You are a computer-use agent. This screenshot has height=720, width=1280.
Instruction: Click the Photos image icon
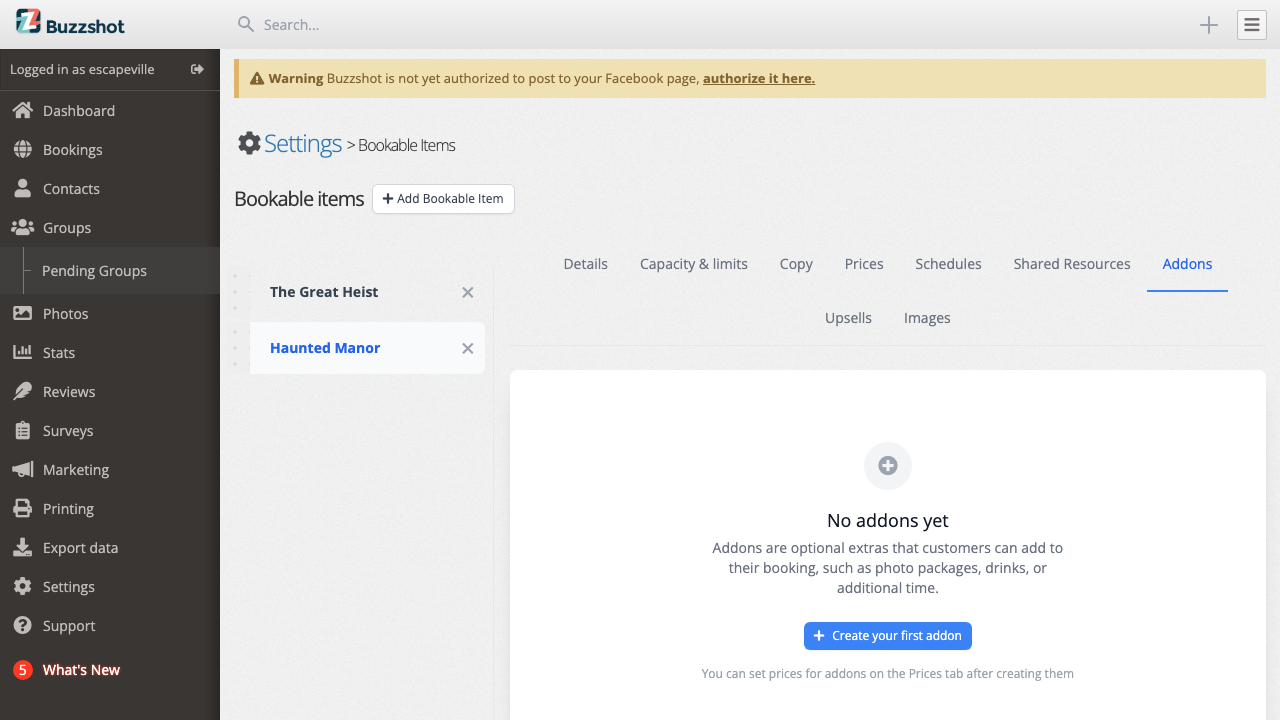pos(22,313)
